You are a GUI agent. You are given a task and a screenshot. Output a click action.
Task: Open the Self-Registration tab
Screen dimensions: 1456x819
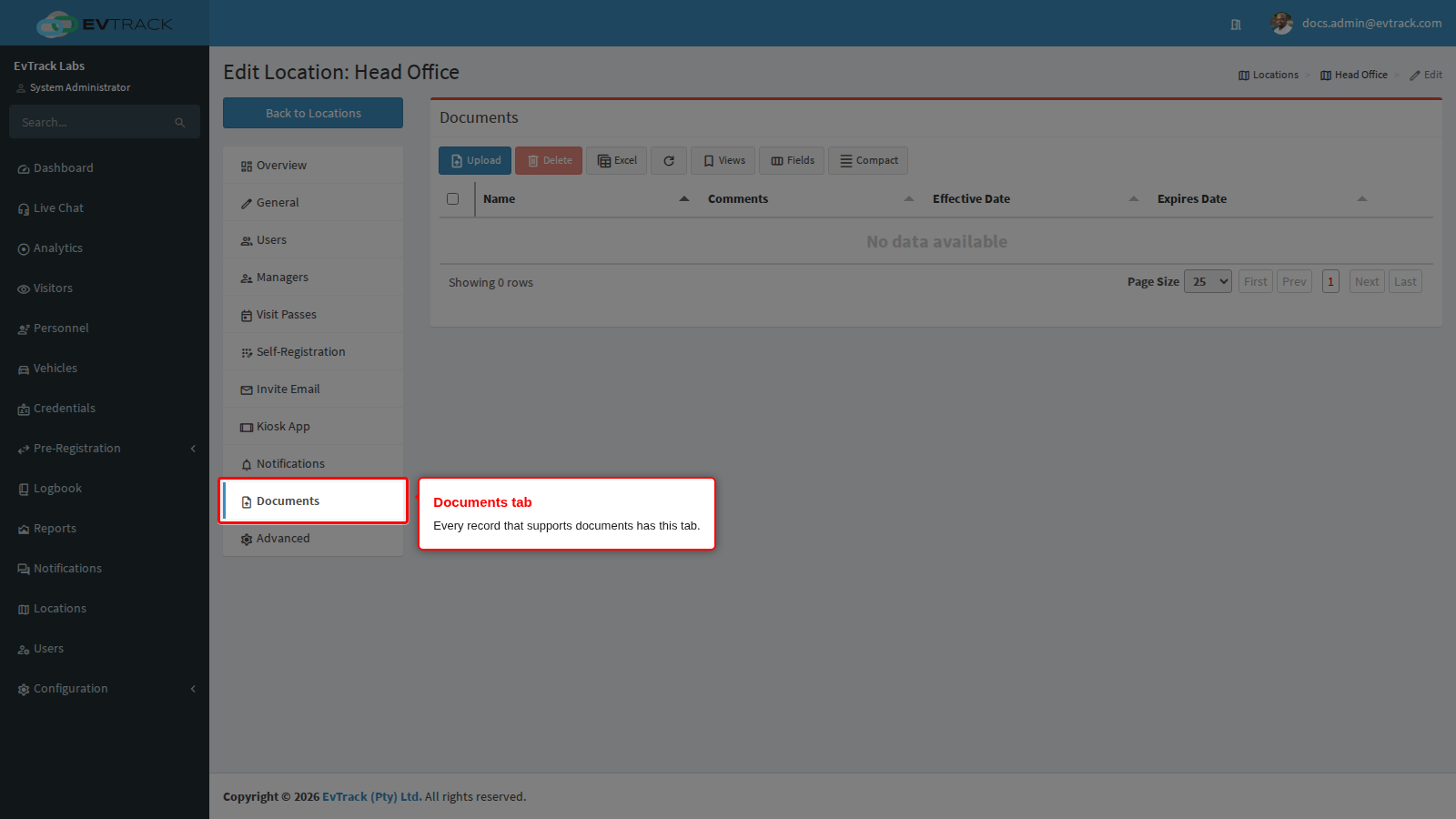coord(313,352)
